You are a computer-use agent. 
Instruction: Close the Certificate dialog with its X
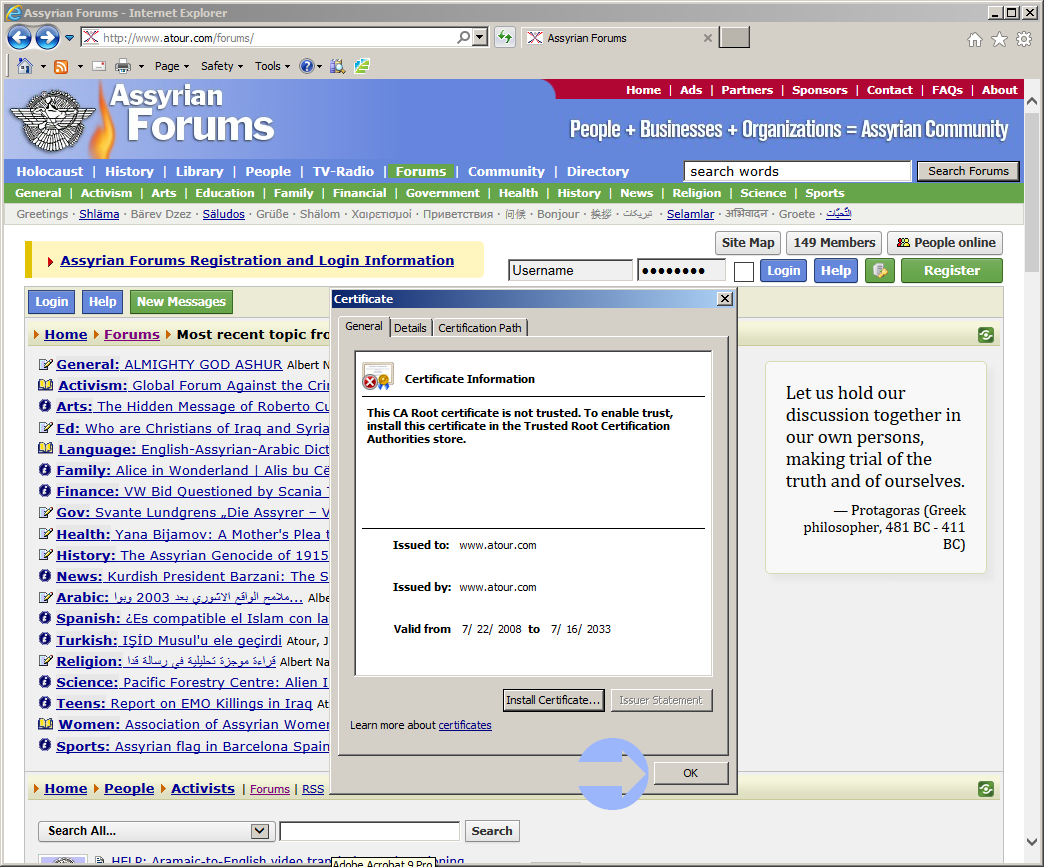(x=725, y=299)
